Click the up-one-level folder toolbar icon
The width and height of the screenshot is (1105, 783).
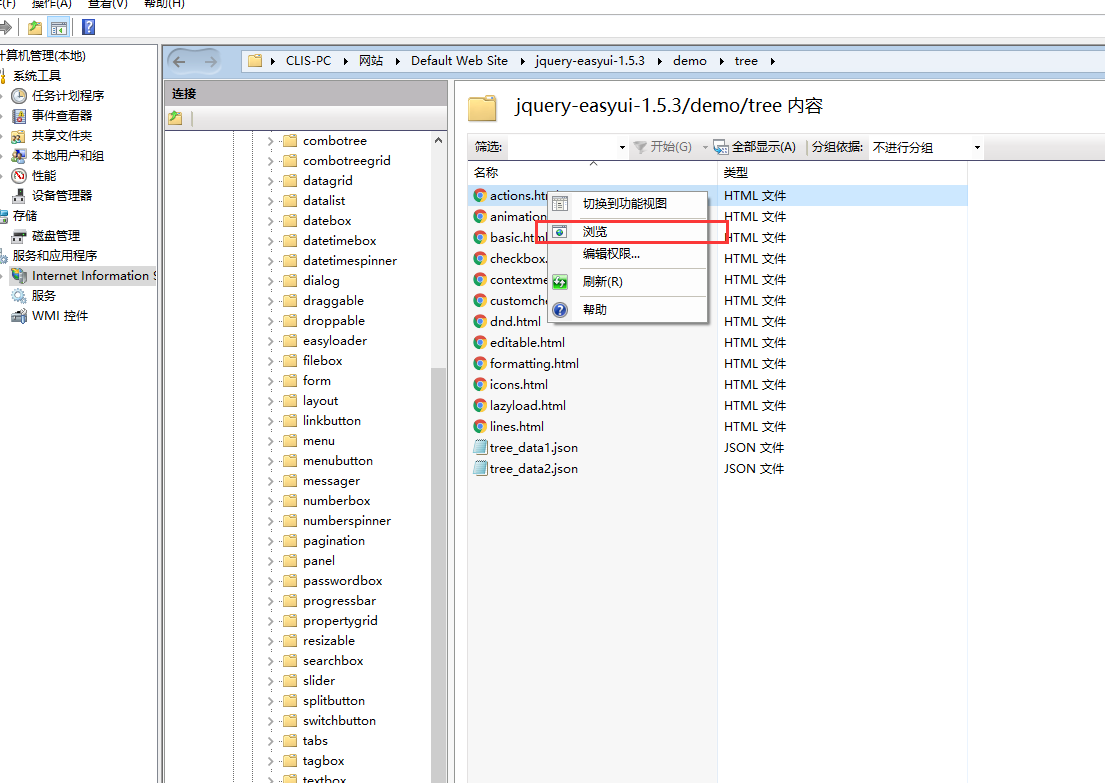35,28
